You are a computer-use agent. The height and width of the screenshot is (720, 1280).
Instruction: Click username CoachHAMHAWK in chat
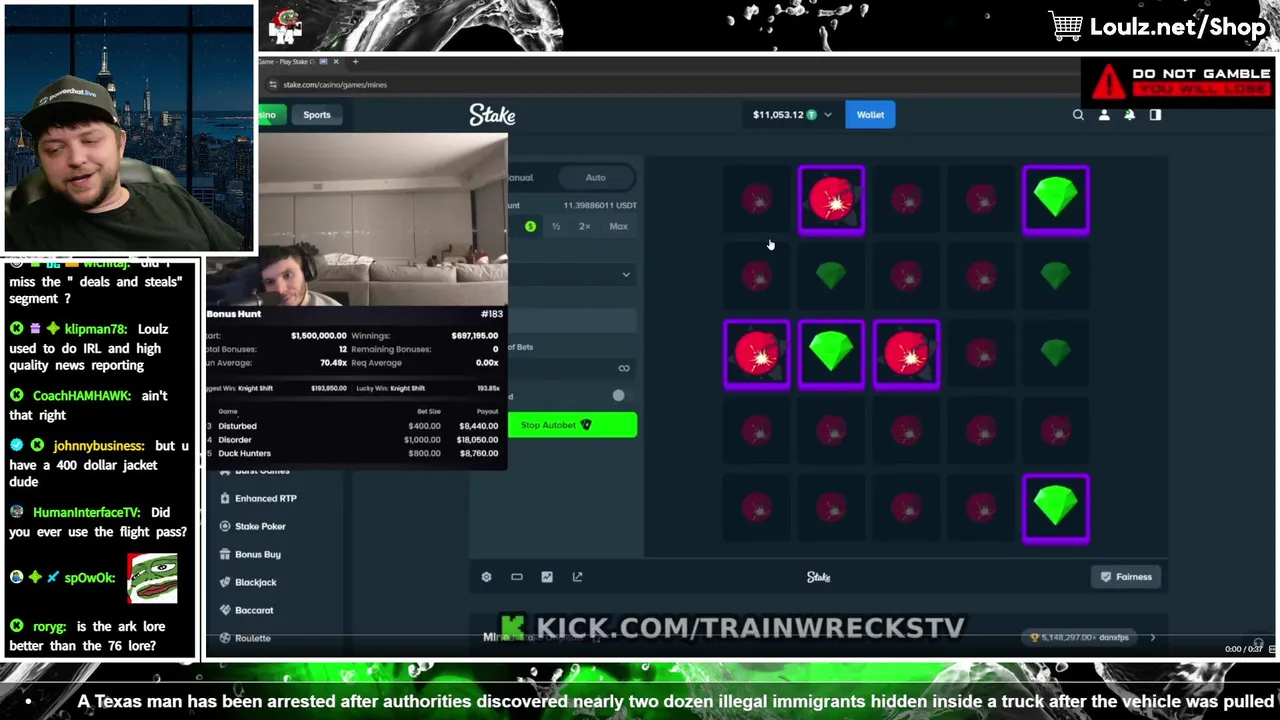(82, 396)
